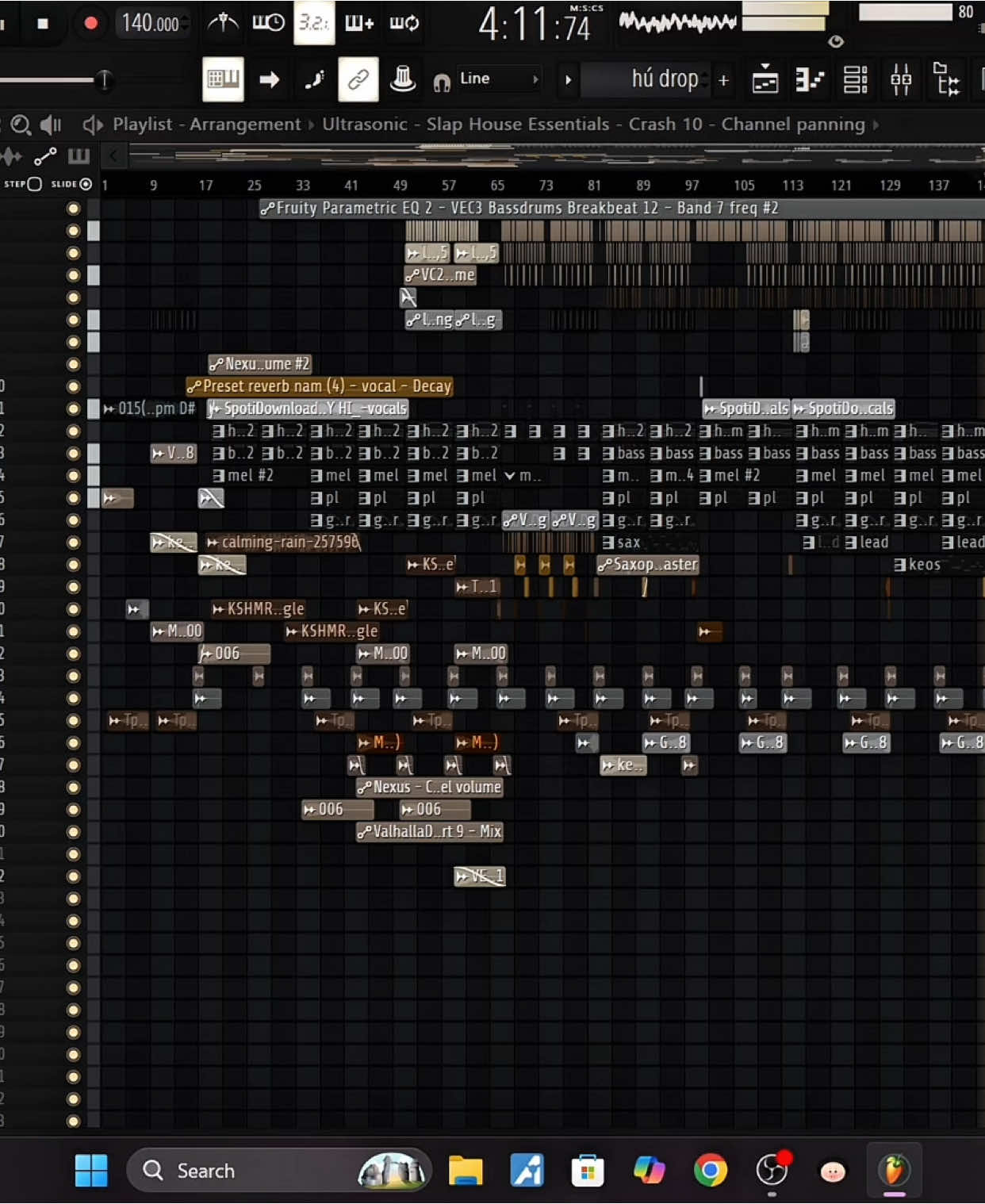Open FL Studio from the Windows taskbar
Viewport: 985px width, 1204px height.
(895, 1170)
